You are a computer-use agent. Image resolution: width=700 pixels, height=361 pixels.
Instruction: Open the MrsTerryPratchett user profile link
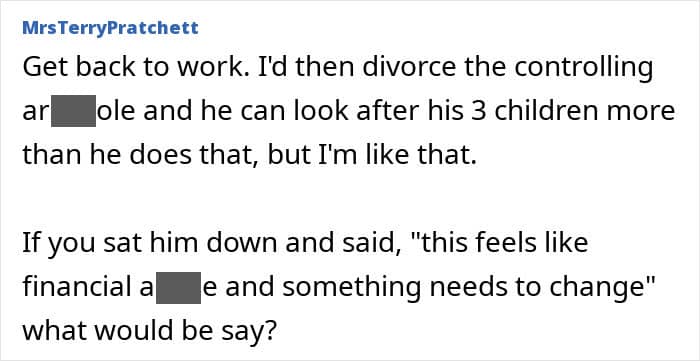(110, 28)
